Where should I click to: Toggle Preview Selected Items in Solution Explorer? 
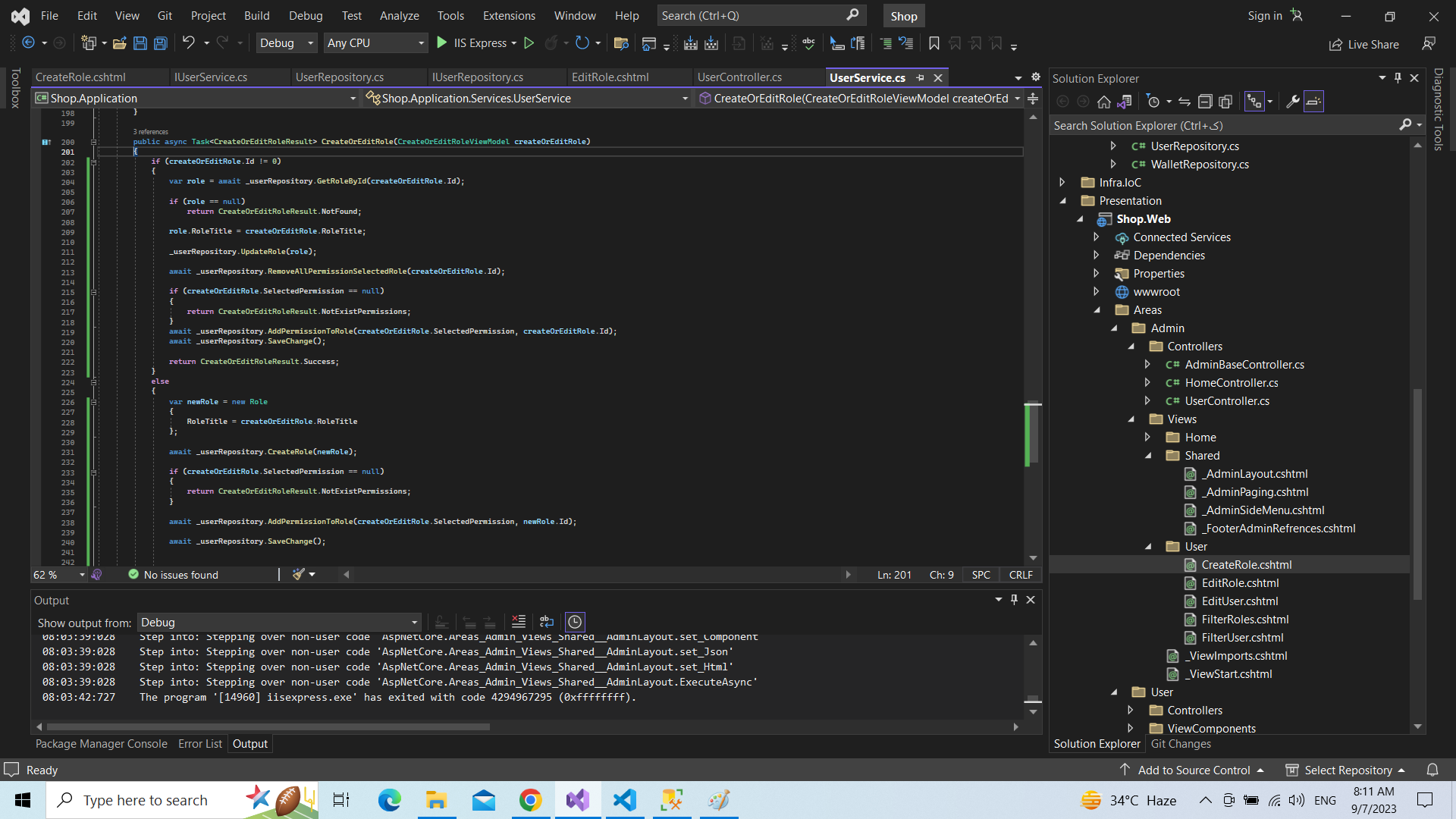[1313, 102]
